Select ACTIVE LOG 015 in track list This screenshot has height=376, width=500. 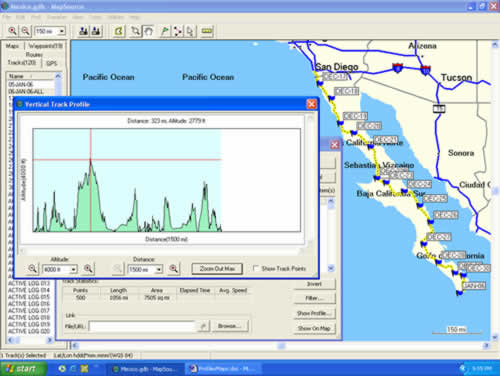tap(29, 297)
